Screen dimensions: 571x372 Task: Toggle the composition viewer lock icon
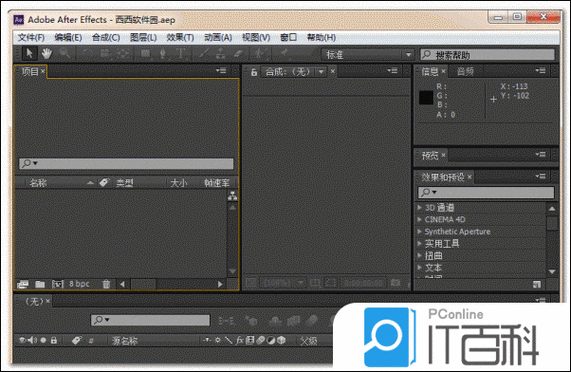coord(254,72)
